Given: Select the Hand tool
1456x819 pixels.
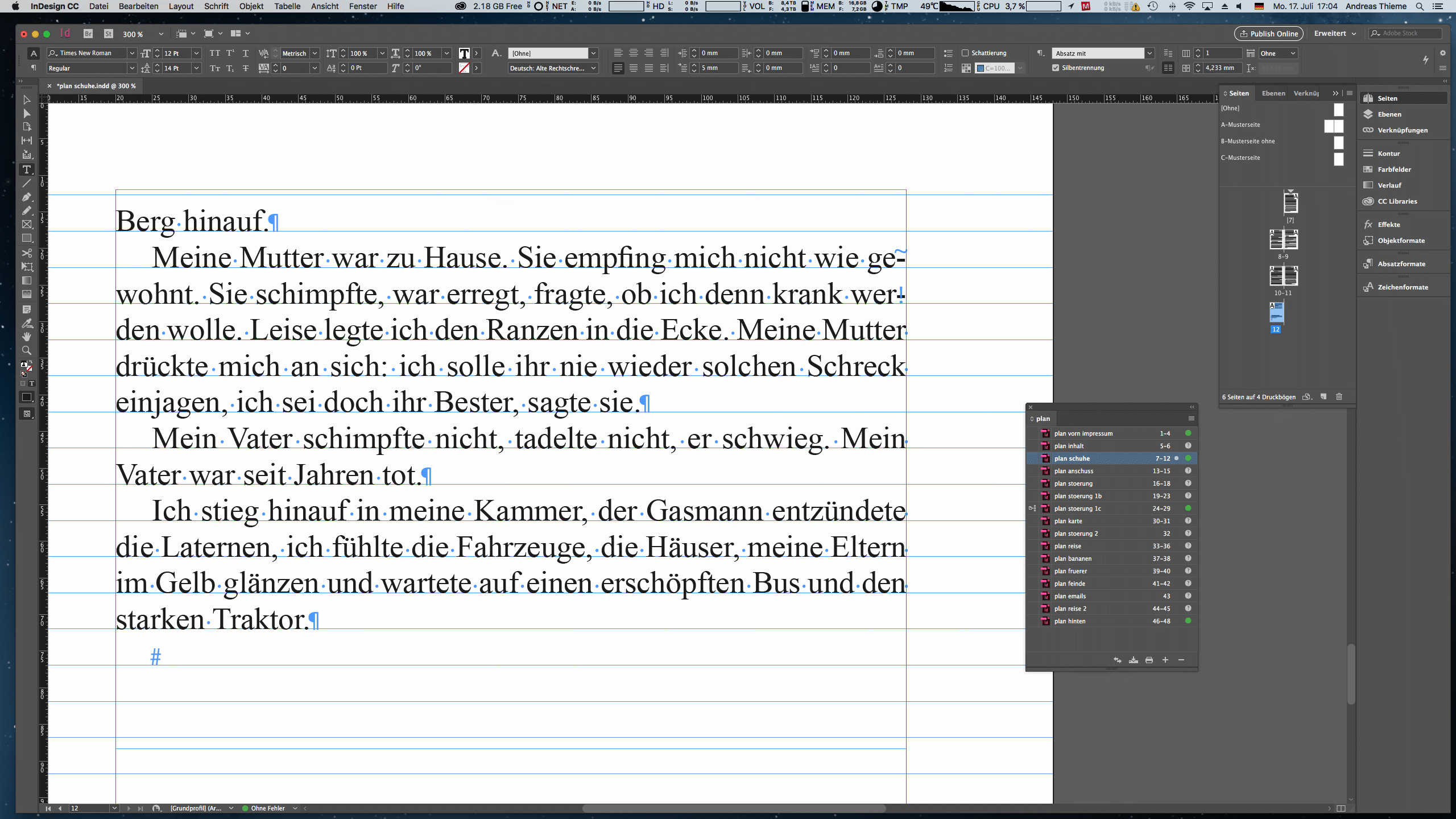Looking at the screenshot, I should (26, 337).
